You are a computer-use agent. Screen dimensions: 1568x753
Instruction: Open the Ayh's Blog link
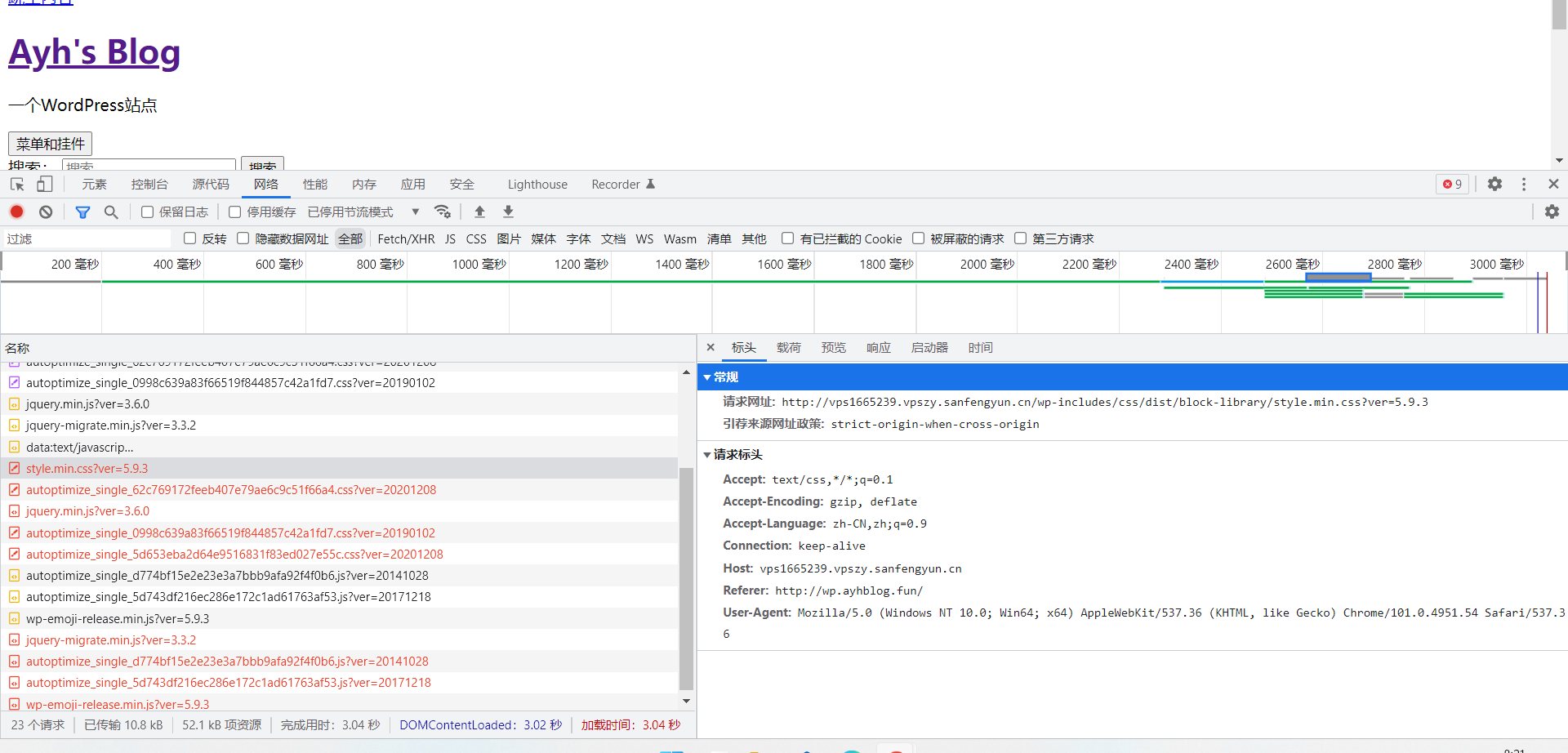[x=94, y=53]
